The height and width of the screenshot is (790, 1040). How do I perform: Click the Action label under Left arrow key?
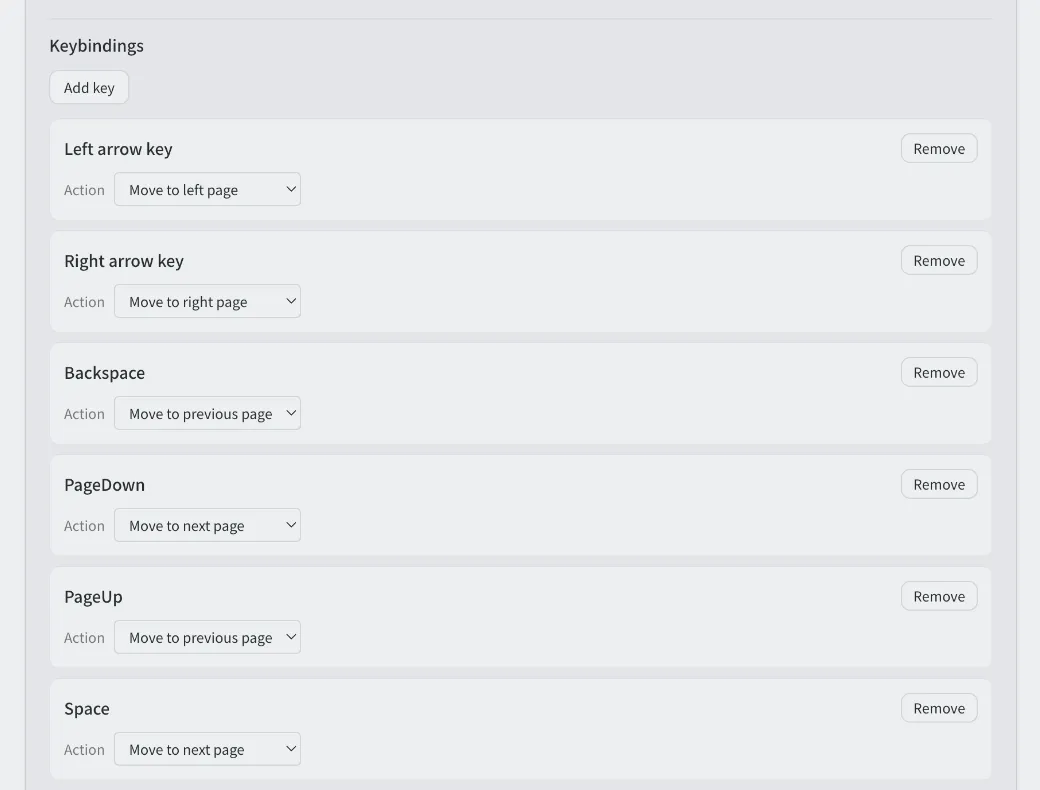(x=84, y=190)
